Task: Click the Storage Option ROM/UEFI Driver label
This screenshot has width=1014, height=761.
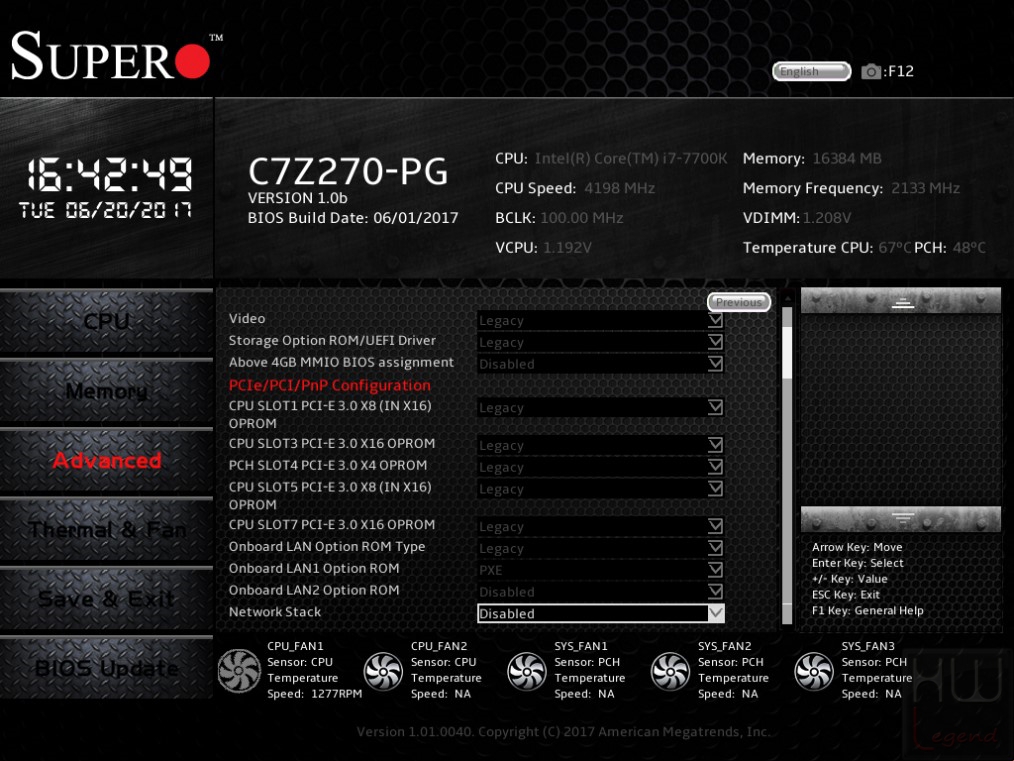Action: coord(332,340)
